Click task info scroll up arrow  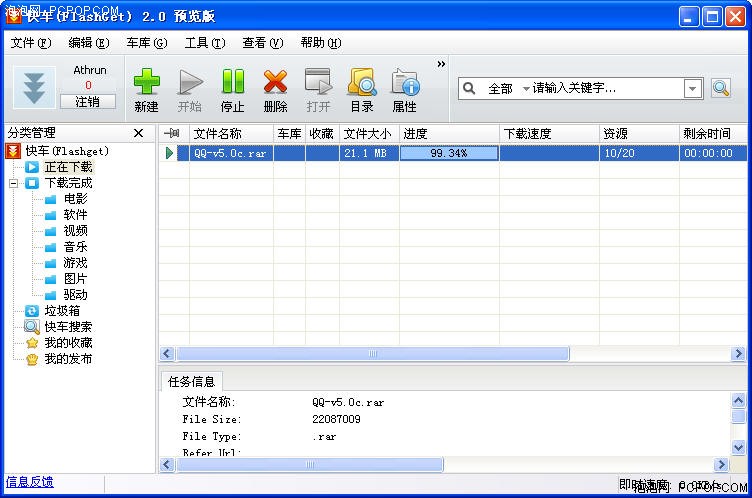738,400
